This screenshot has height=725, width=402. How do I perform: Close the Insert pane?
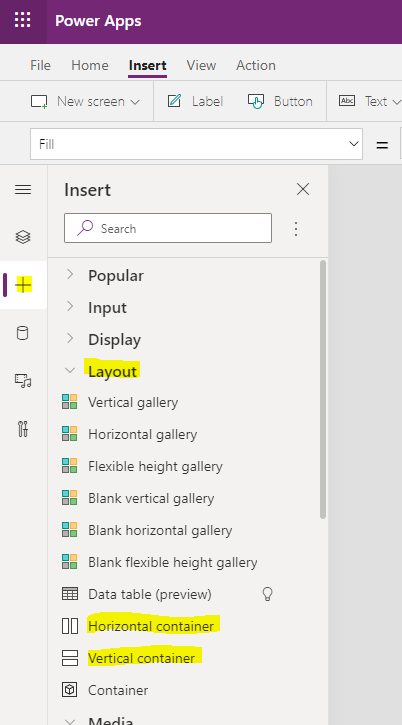pyautogui.click(x=303, y=189)
